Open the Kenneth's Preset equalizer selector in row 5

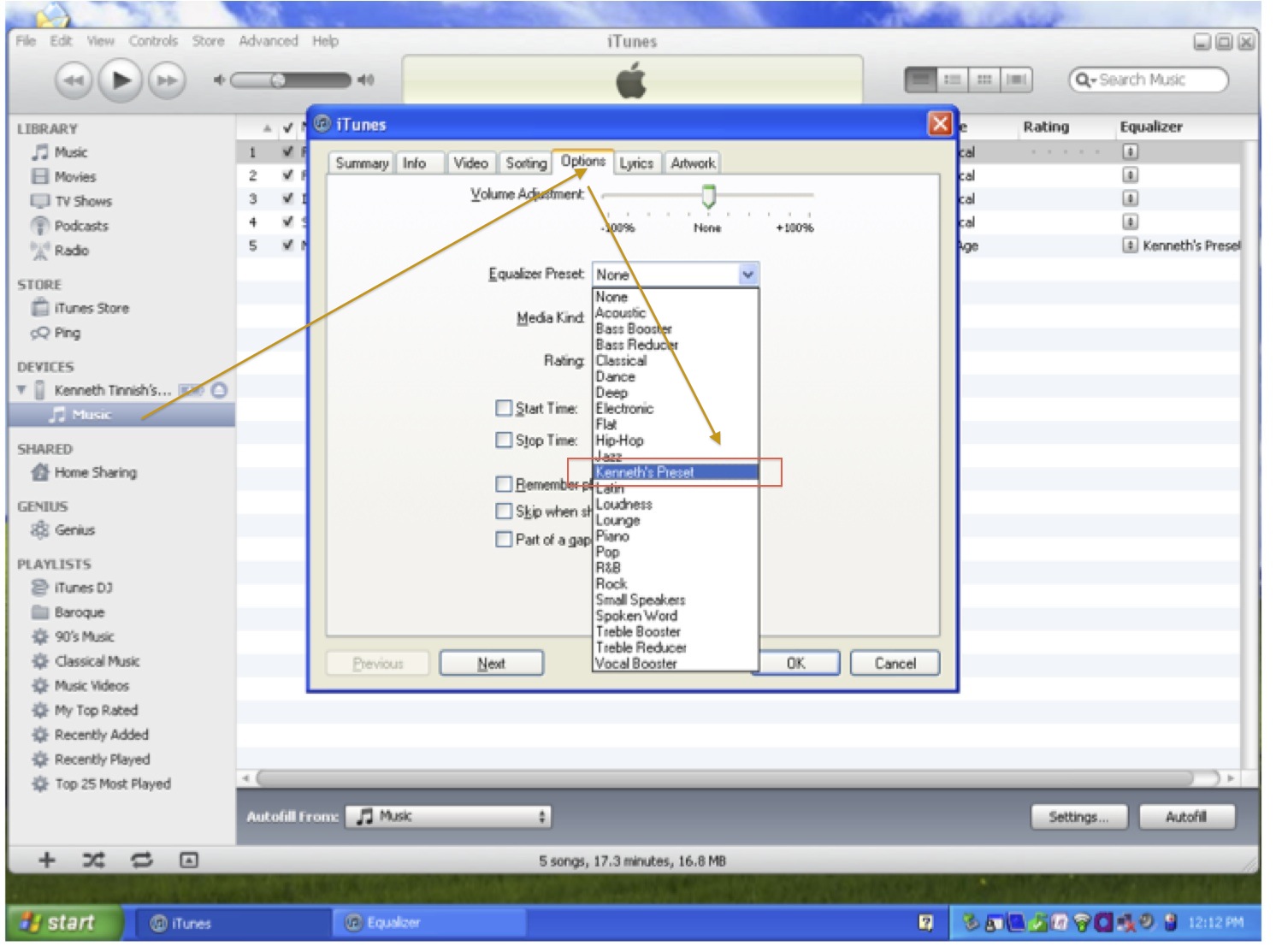tap(1130, 245)
